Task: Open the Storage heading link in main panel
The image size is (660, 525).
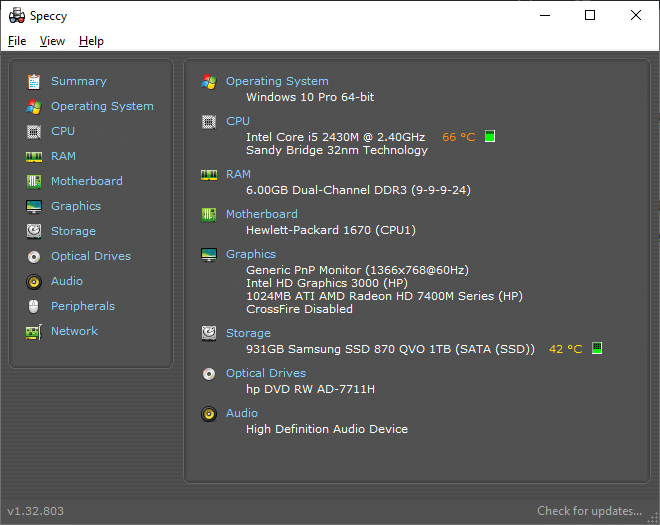Action: point(248,333)
